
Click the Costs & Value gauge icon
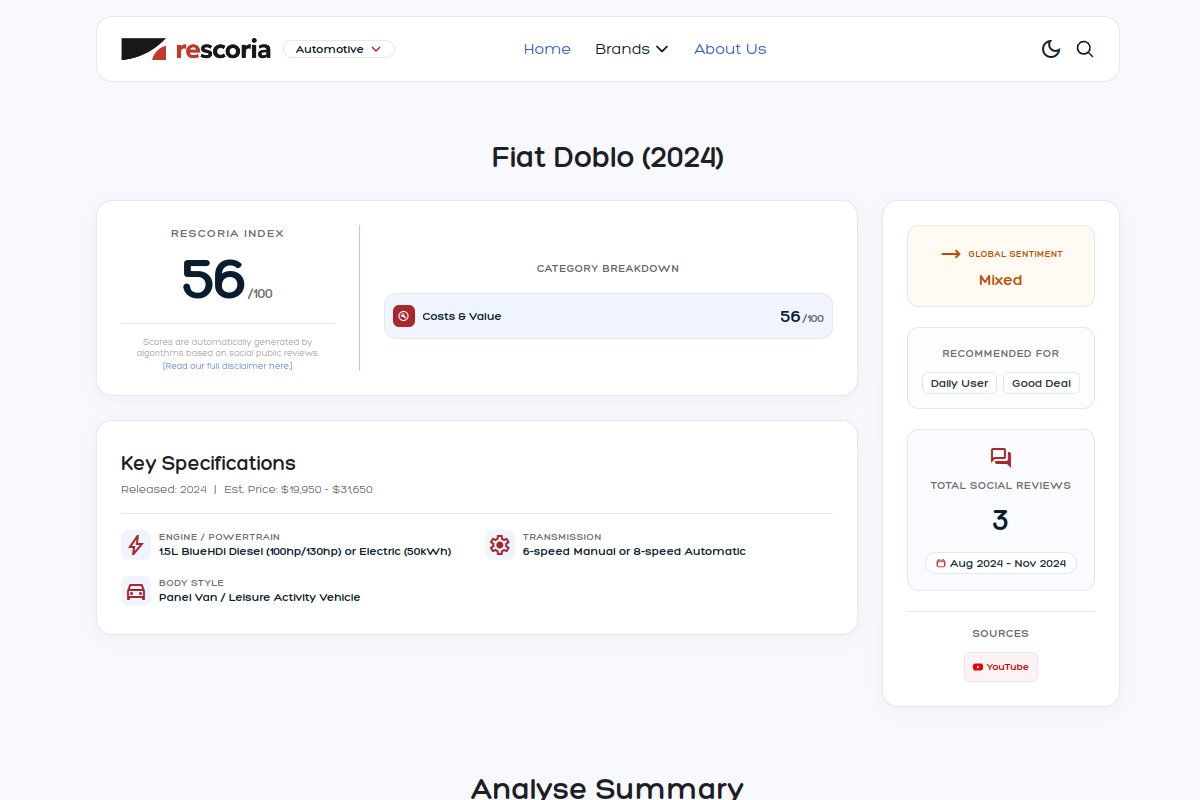[x=404, y=316]
